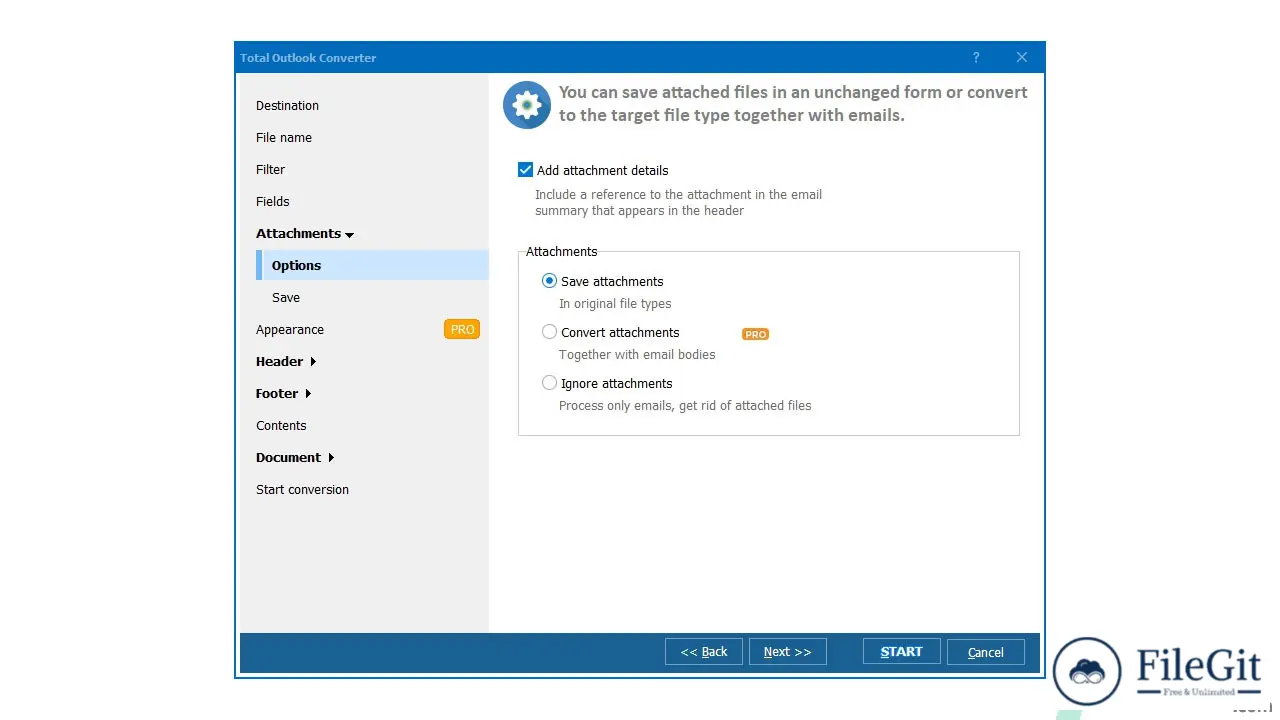The width and height of the screenshot is (1280, 720).
Task: Open the Destination page
Action: tap(287, 105)
